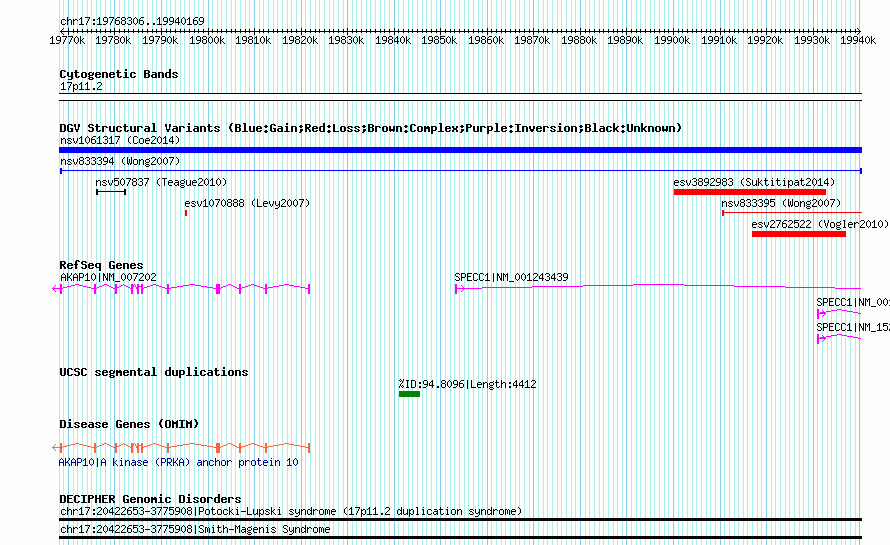Click the 19850k ruler tick label

tap(439, 40)
